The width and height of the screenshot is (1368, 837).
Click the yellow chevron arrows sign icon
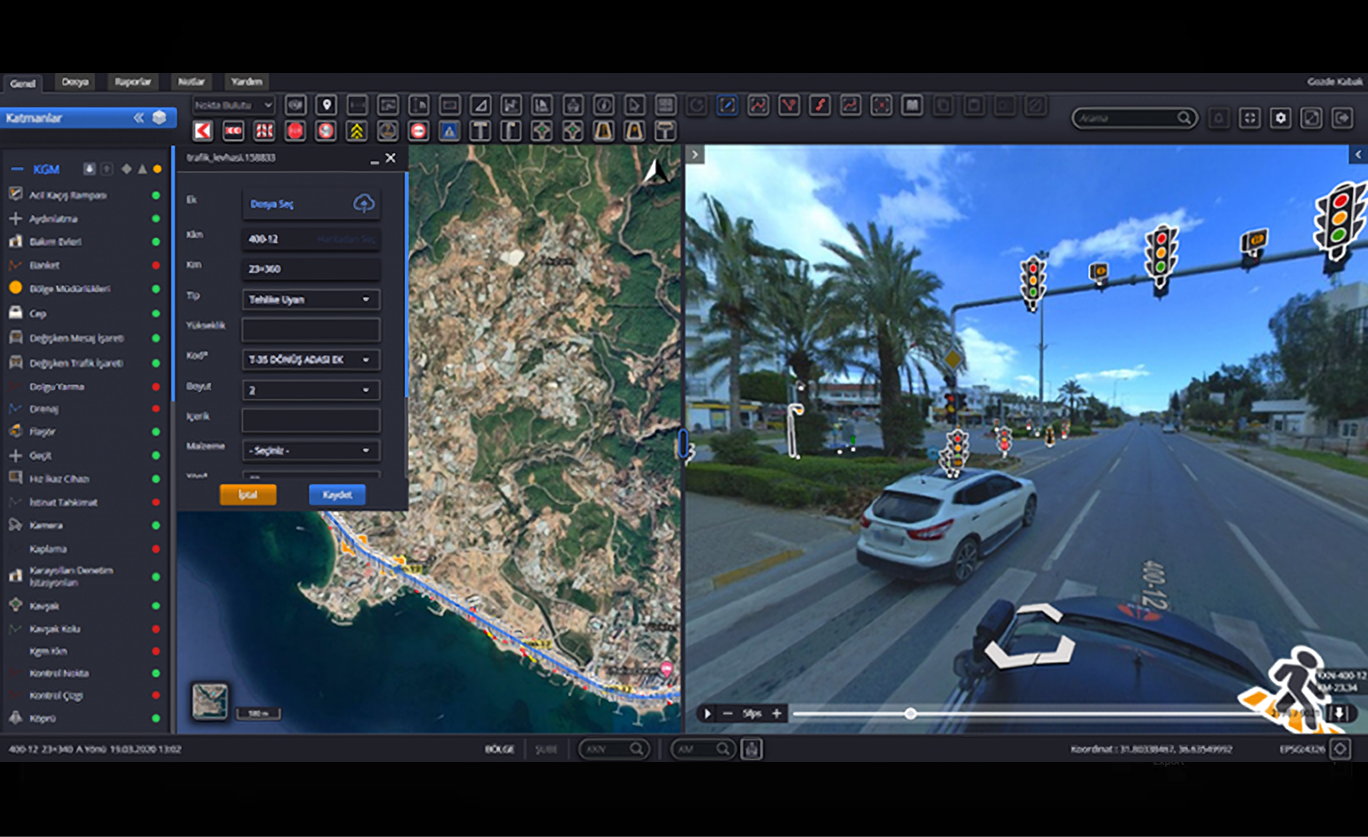point(356,131)
